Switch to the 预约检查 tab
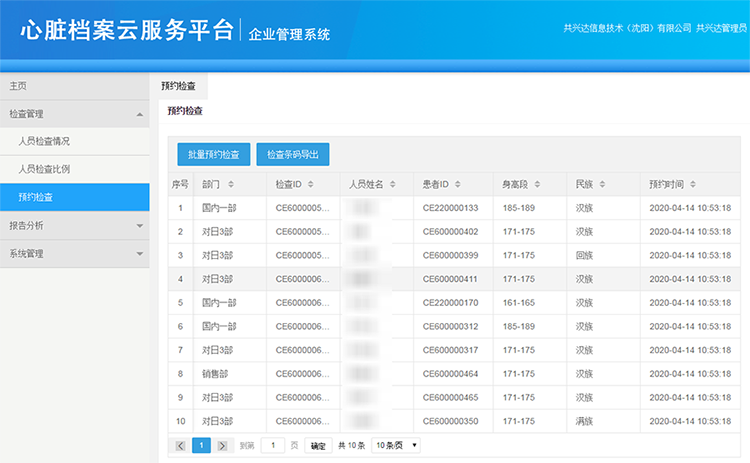750x463 pixels. coord(178,86)
